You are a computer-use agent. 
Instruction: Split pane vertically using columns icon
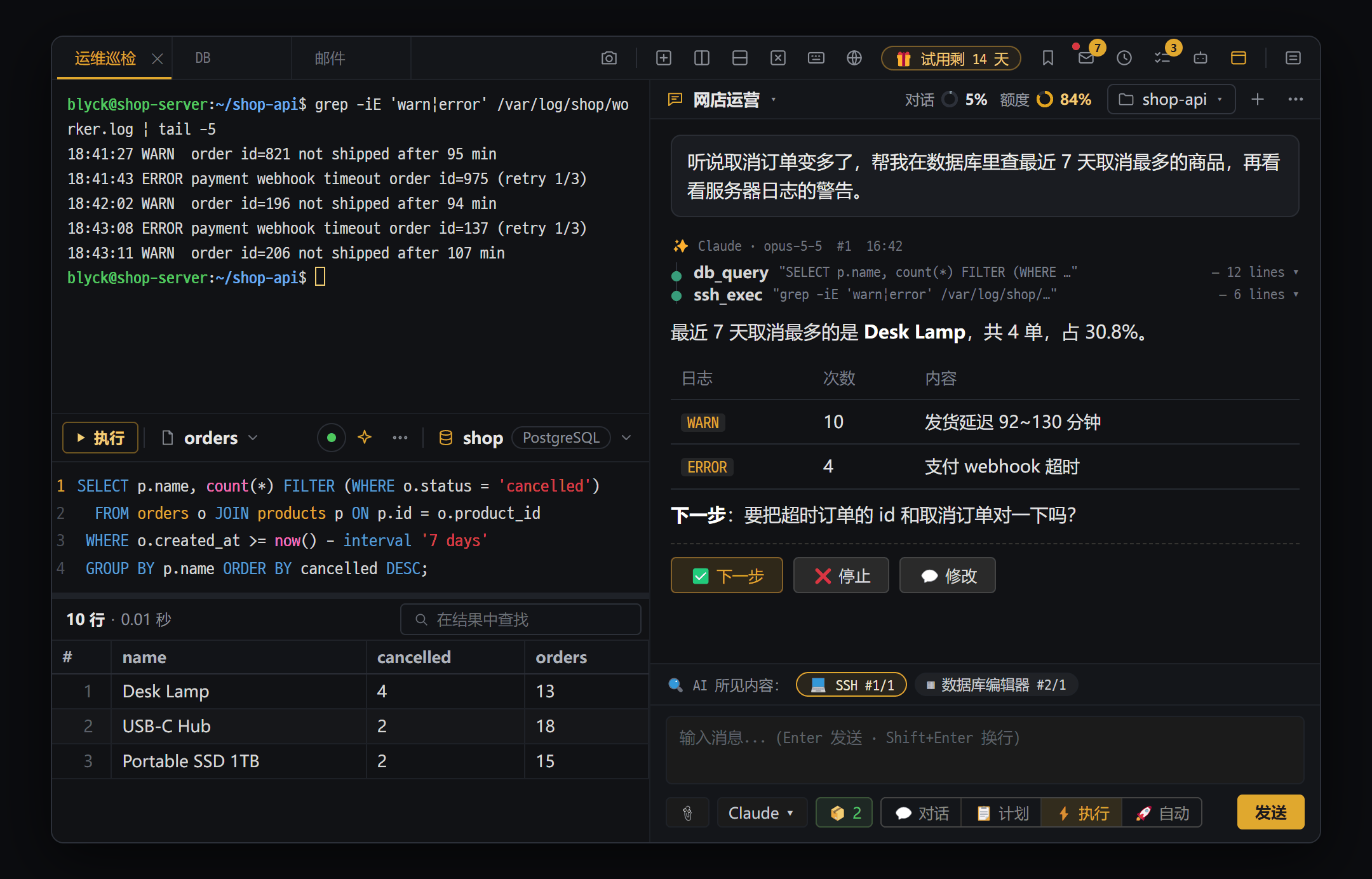[702, 58]
